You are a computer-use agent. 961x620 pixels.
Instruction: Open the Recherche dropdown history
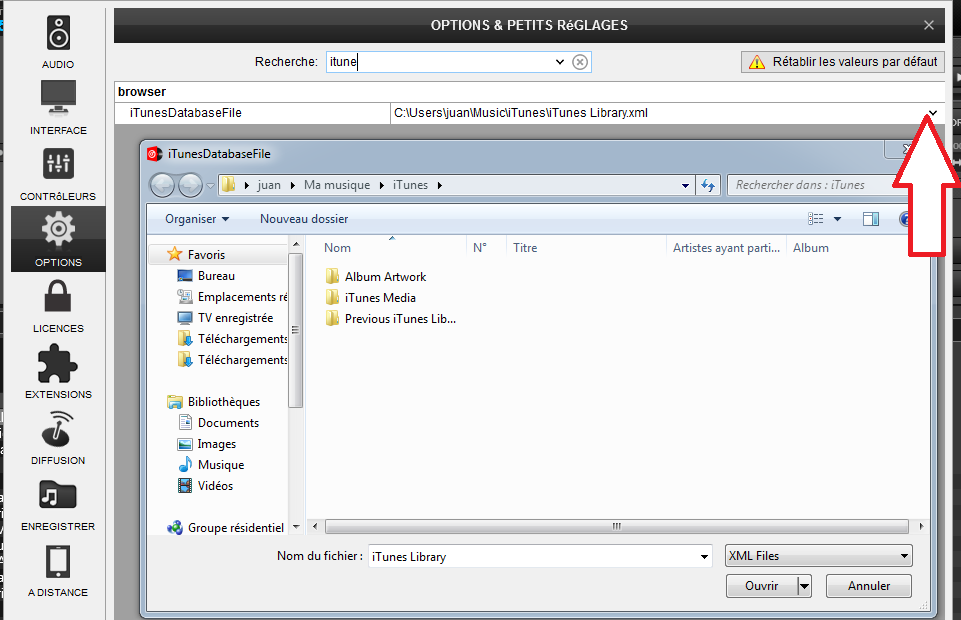point(560,62)
